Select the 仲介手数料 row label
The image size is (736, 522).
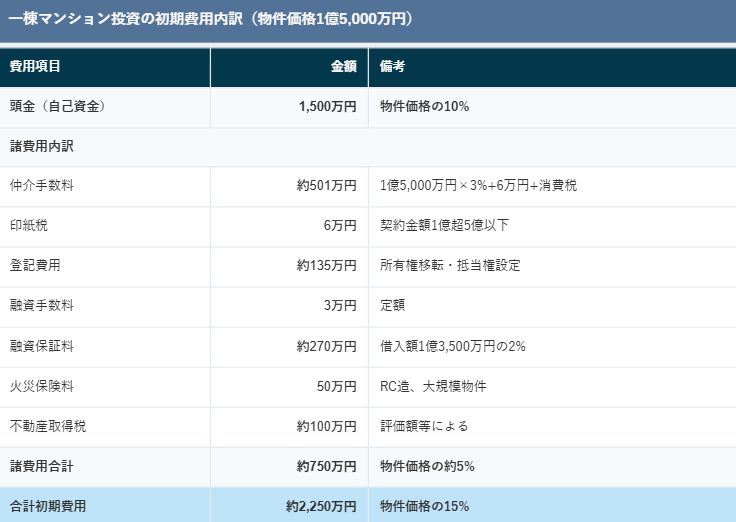(x=41, y=186)
